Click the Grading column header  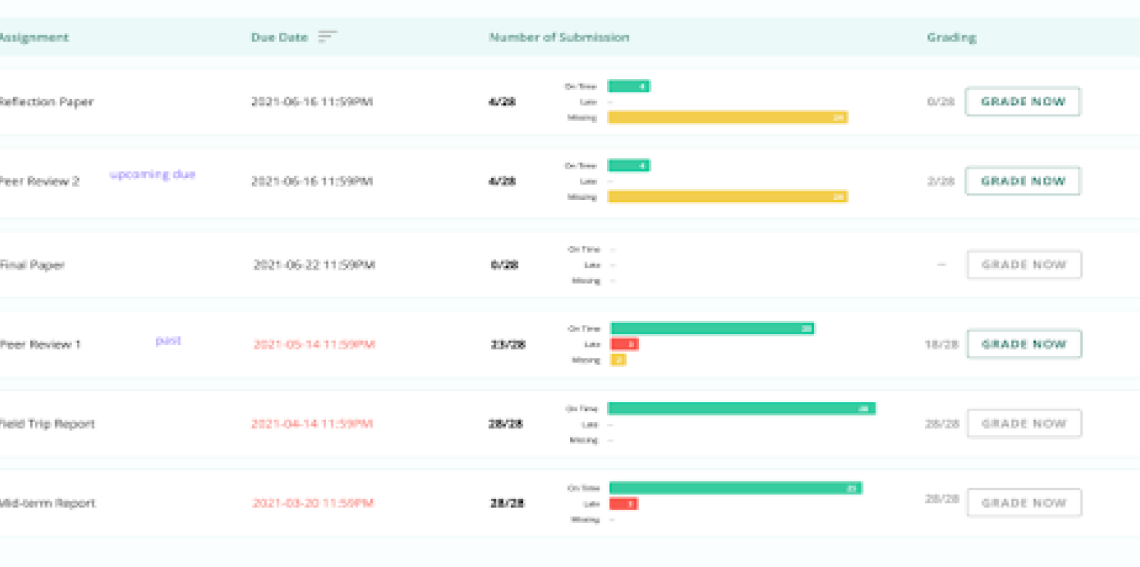click(951, 37)
